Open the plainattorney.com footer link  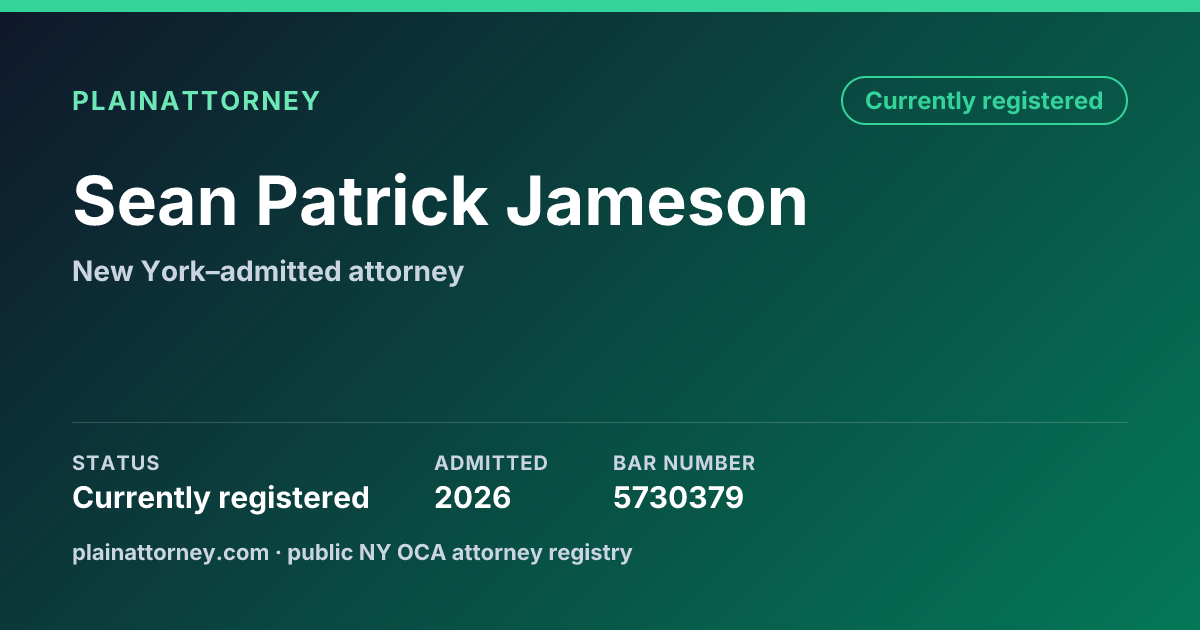pyautogui.click(x=171, y=553)
